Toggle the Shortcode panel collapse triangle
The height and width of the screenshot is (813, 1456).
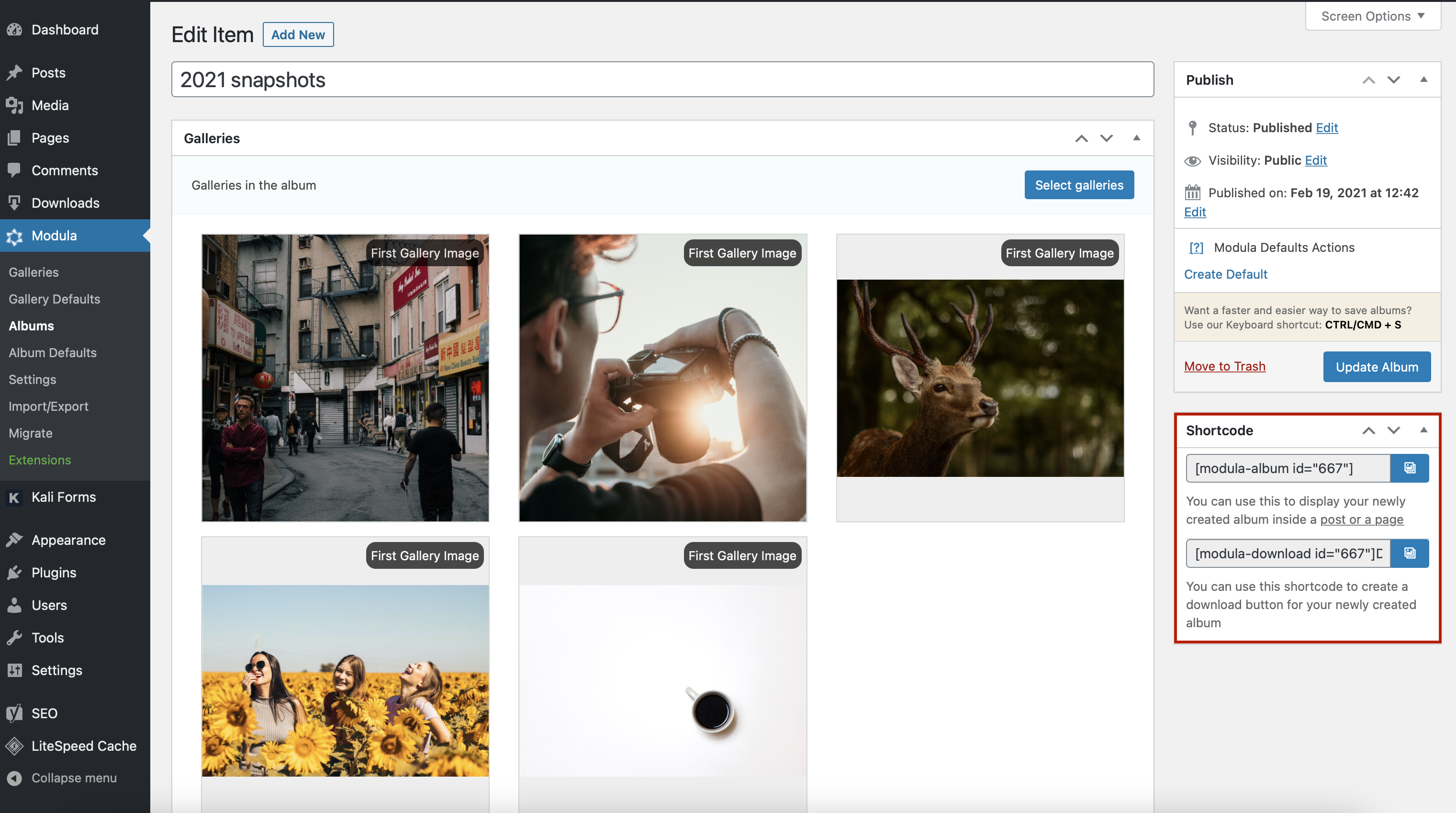point(1423,430)
